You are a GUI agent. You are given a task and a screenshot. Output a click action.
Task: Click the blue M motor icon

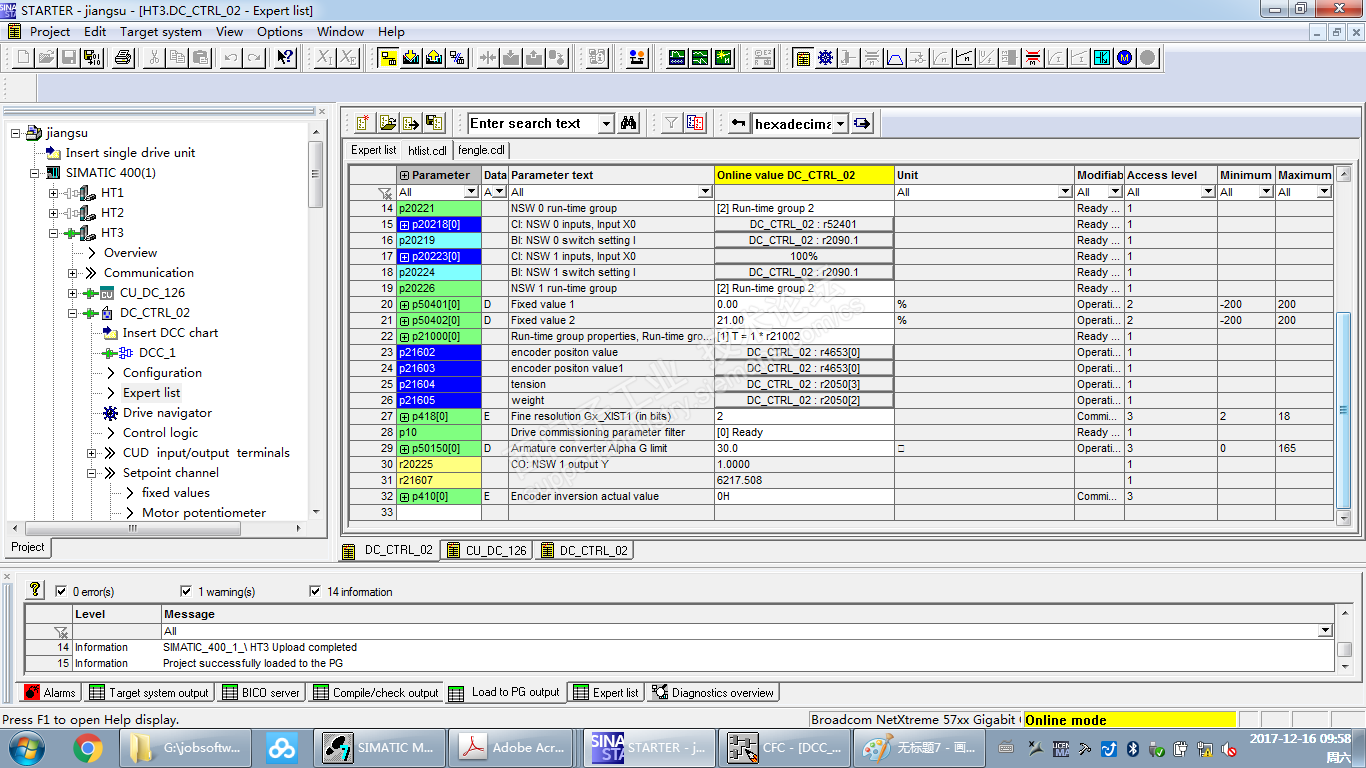coord(1125,58)
